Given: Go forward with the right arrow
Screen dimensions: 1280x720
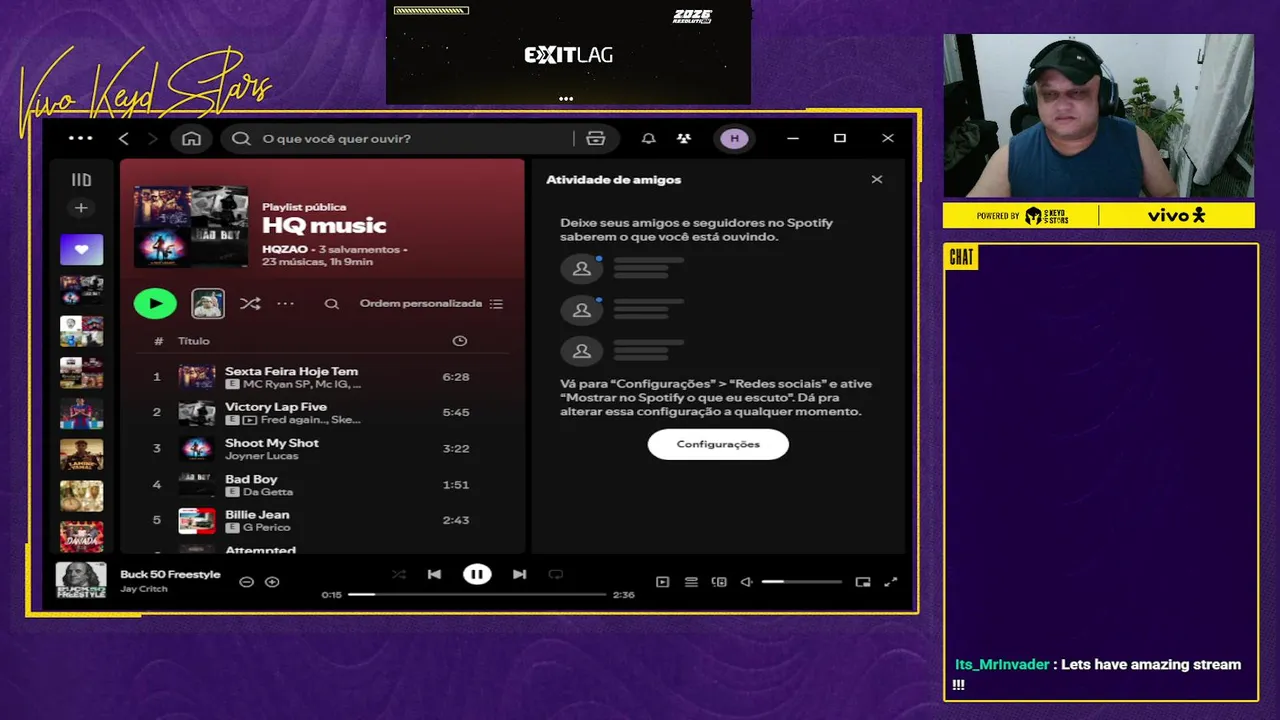Looking at the screenshot, I should (x=152, y=138).
